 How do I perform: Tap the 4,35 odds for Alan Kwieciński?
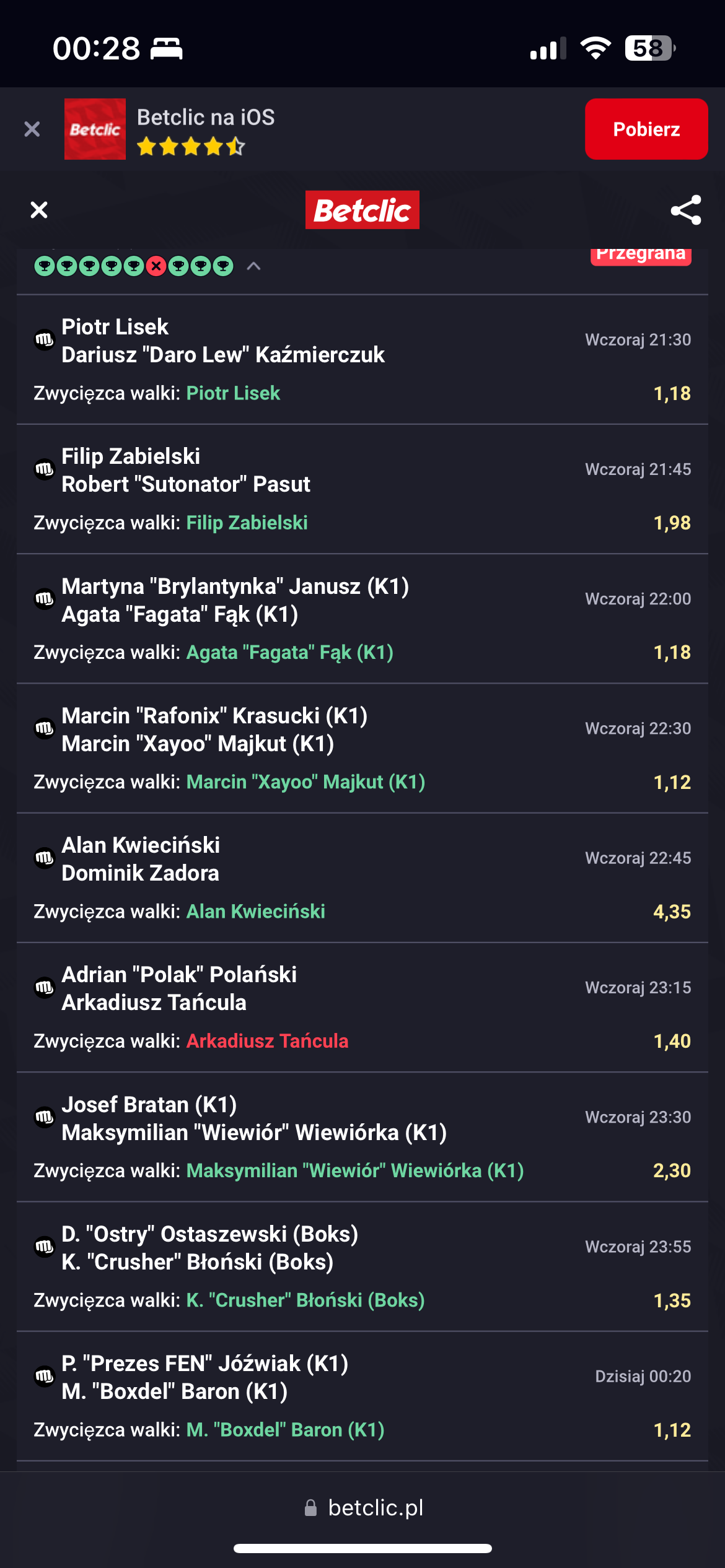pyautogui.click(x=672, y=912)
